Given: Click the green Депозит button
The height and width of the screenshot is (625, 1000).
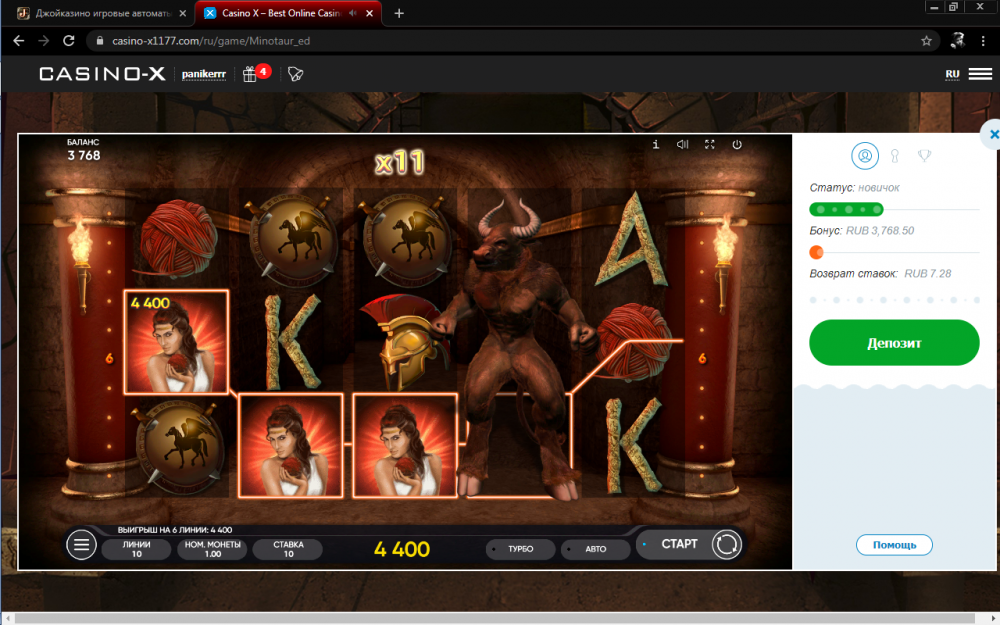Looking at the screenshot, I should tap(893, 343).
